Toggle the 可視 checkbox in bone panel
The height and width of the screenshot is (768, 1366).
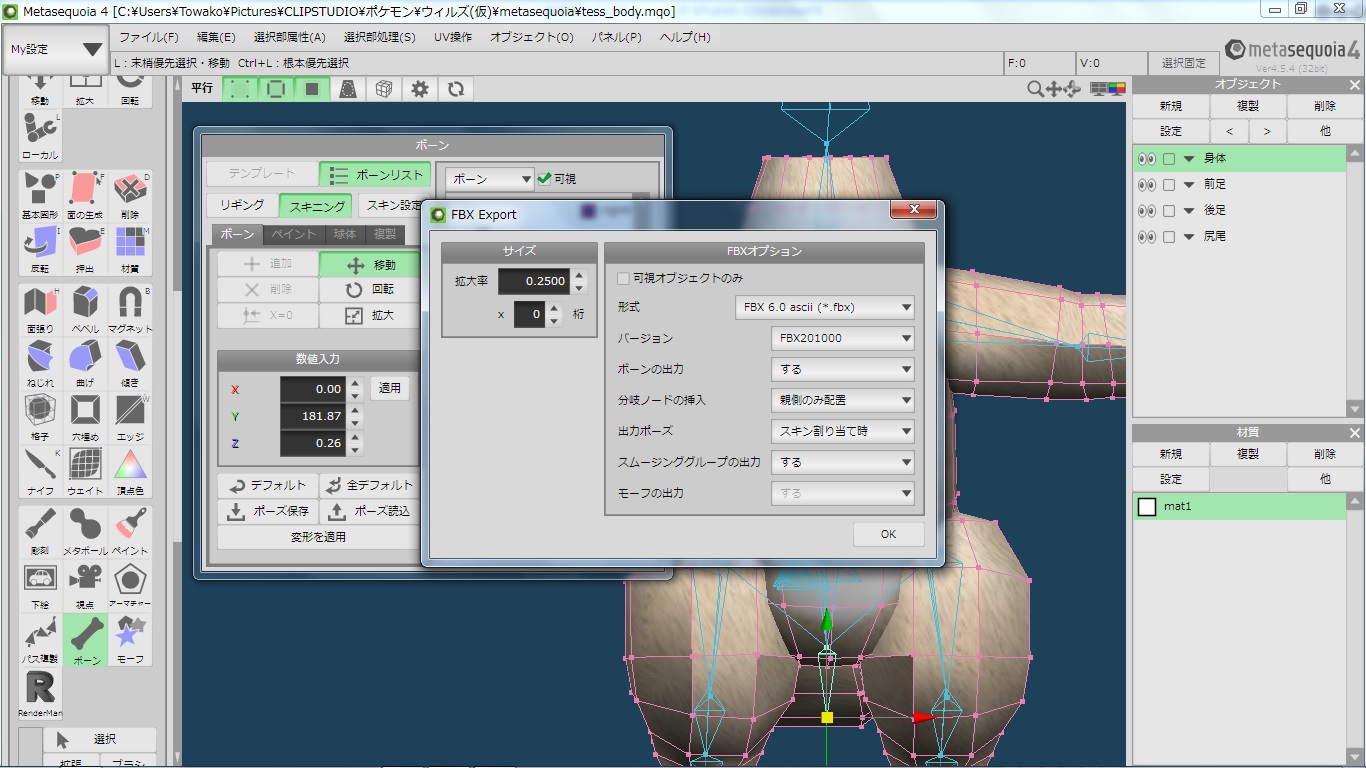tap(545, 179)
